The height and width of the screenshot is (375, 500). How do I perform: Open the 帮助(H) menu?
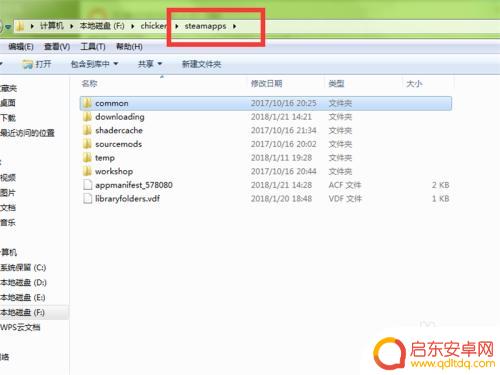coord(129,47)
